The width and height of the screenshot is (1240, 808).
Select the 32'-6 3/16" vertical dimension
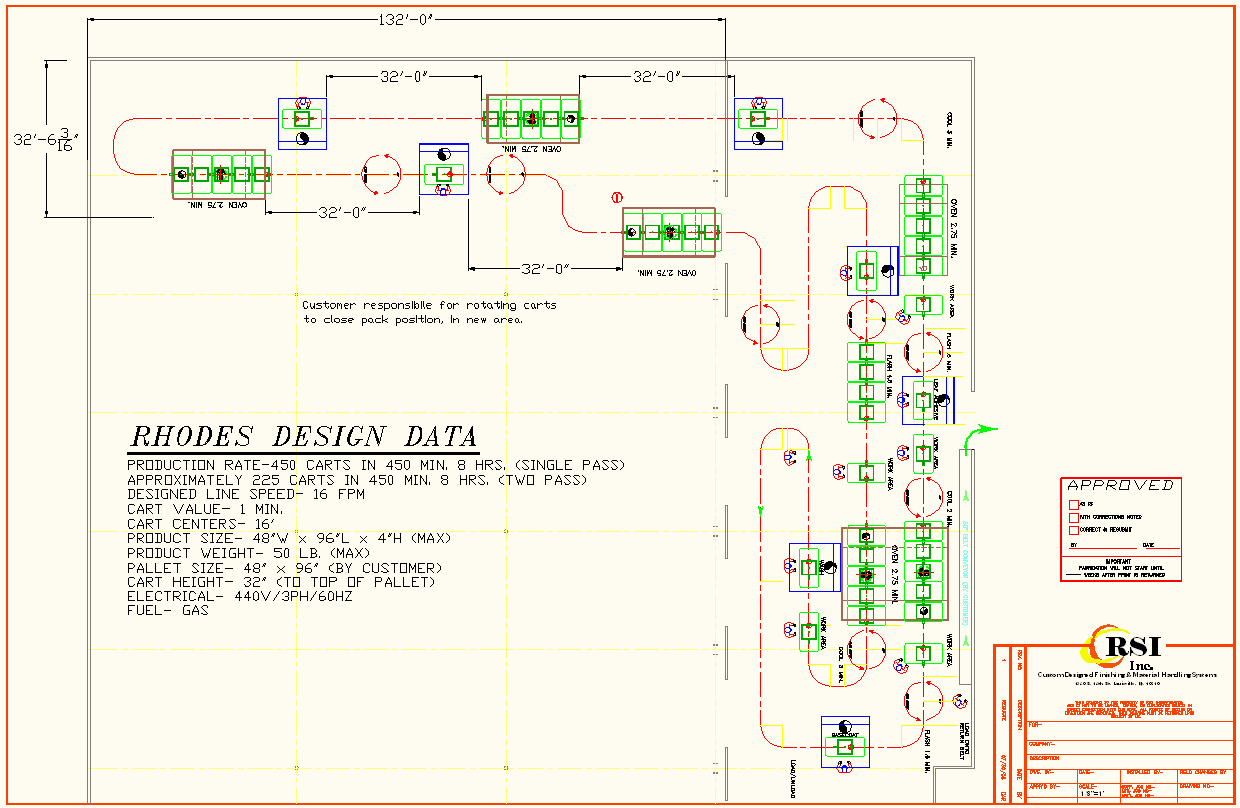pos(45,138)
